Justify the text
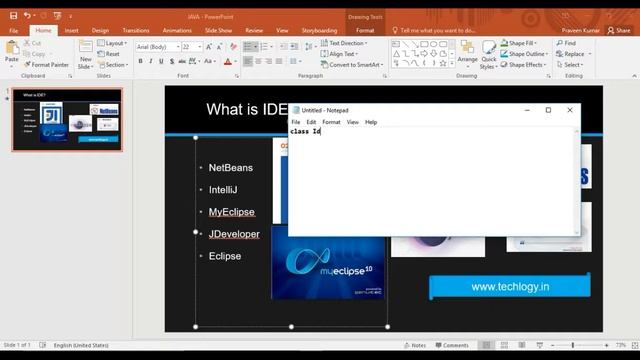The width and height of the screenshot is (640, 360). click(279, 61)
